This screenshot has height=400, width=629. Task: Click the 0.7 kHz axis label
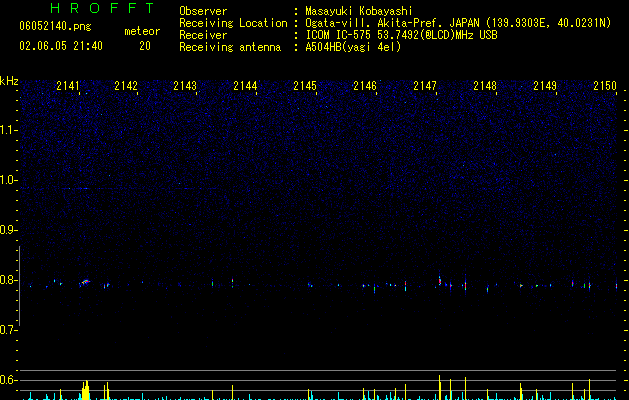(x=9, y=330)
